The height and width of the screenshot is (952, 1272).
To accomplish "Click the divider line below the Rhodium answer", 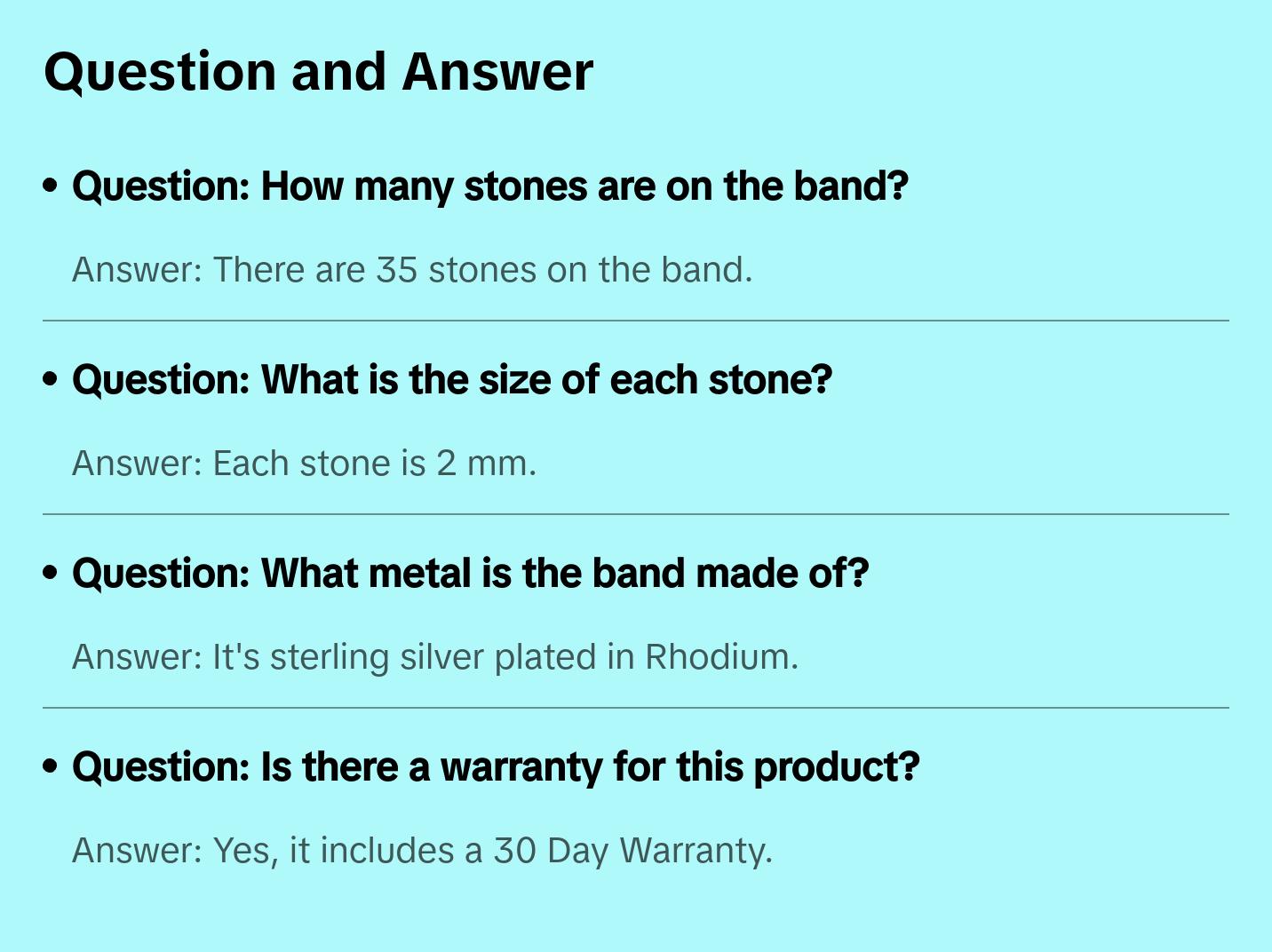I will 636,708.
